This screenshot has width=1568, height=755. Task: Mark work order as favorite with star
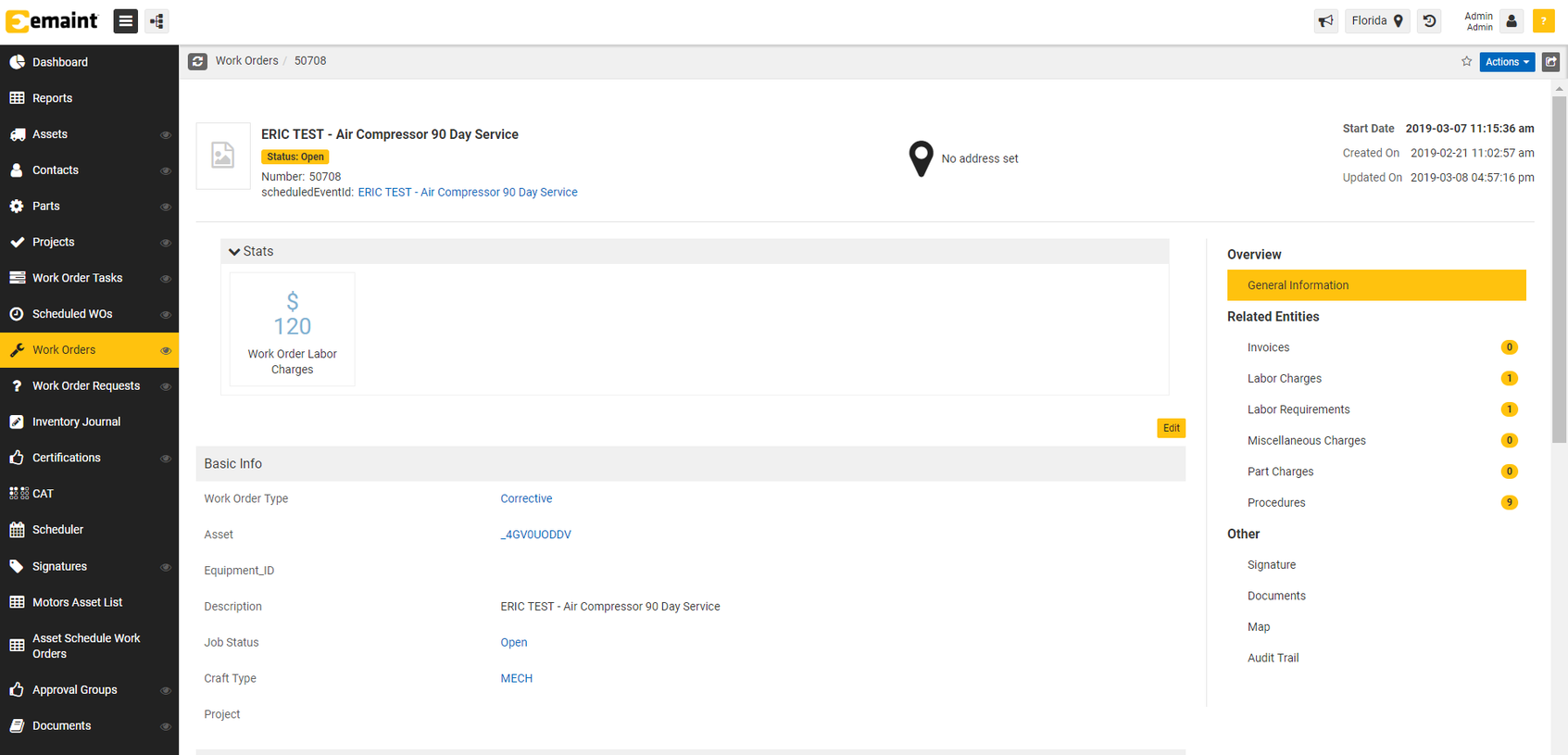pos(1466,62)
